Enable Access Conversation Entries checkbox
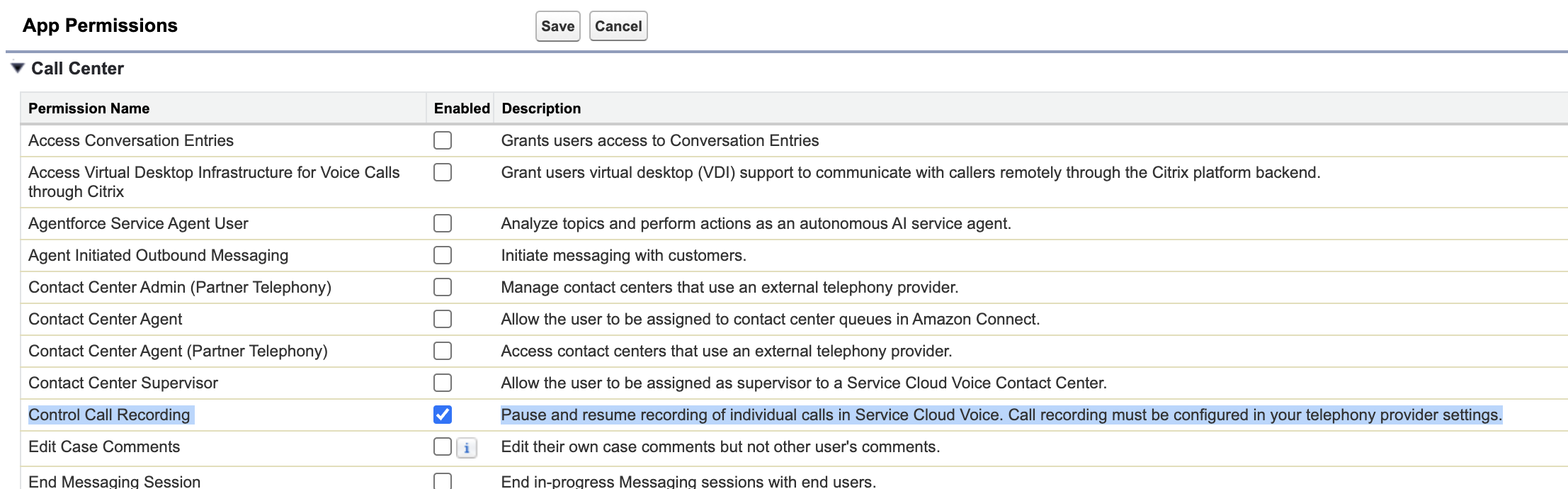 [443, 140]
